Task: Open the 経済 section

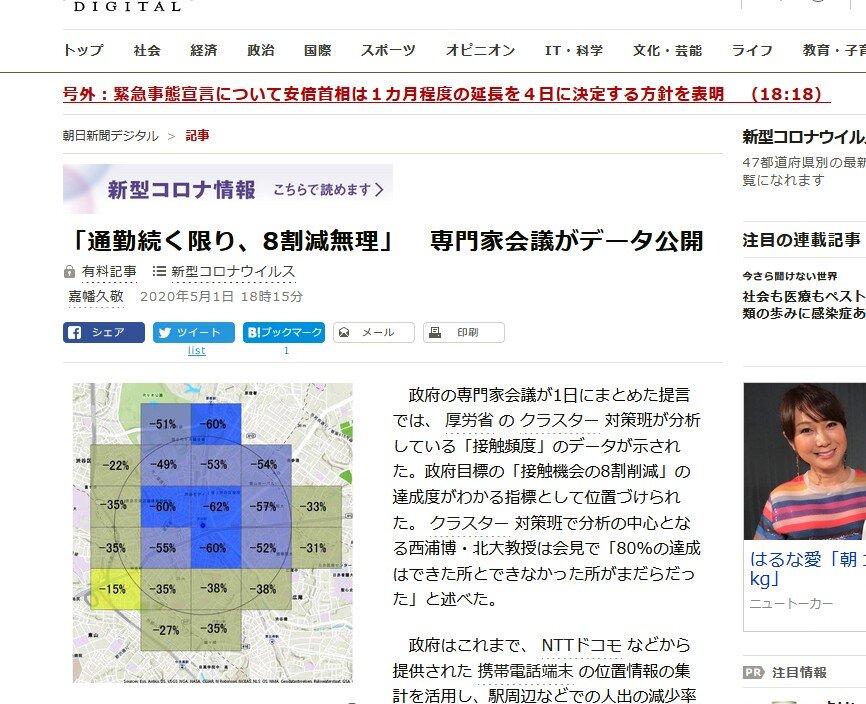Action: point(204,50)
